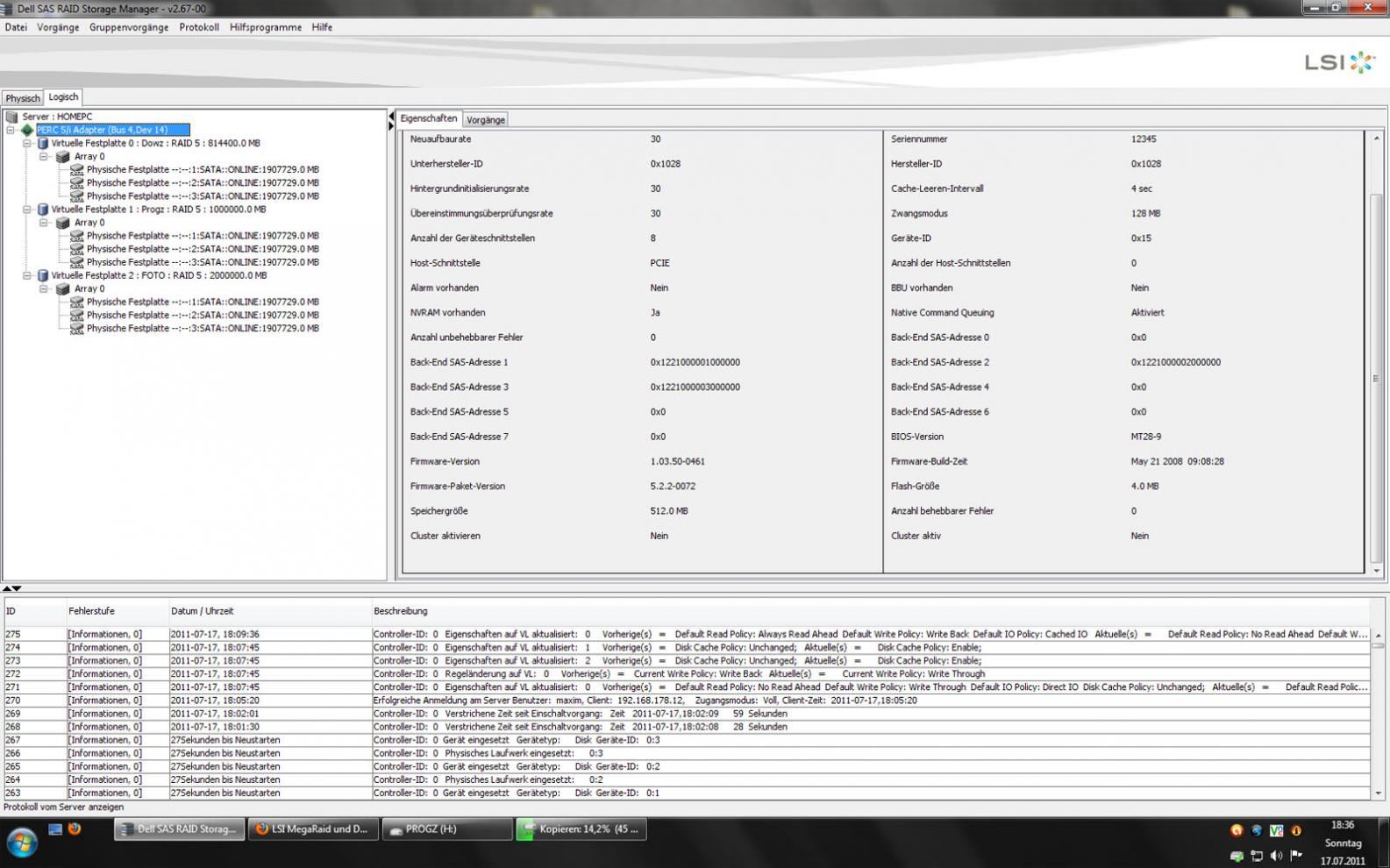Click the Array 0 stack icon under Dowz
This screenshot has height=868, width=1390.
tap(63, 156)
